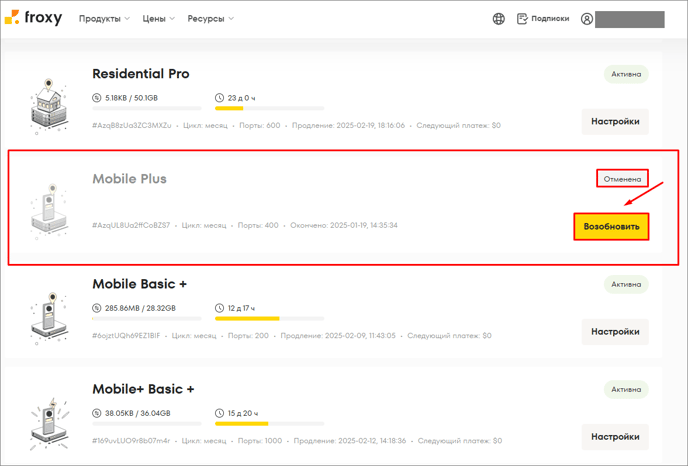This screenshot has width=688, height=466.
Task: Click Активна badge on Mobile Basic +
Action: (x=626, y=284)
